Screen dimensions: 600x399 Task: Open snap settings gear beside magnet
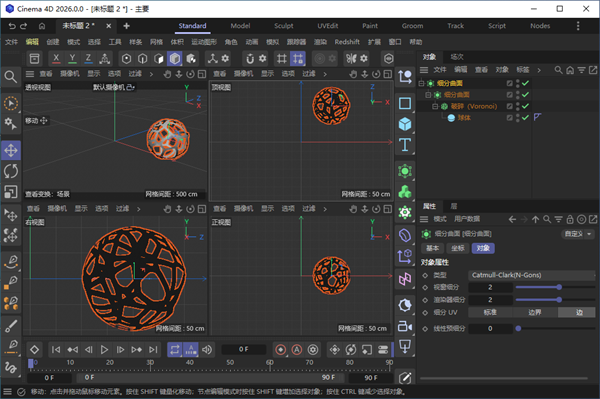[x=262, y=59]
